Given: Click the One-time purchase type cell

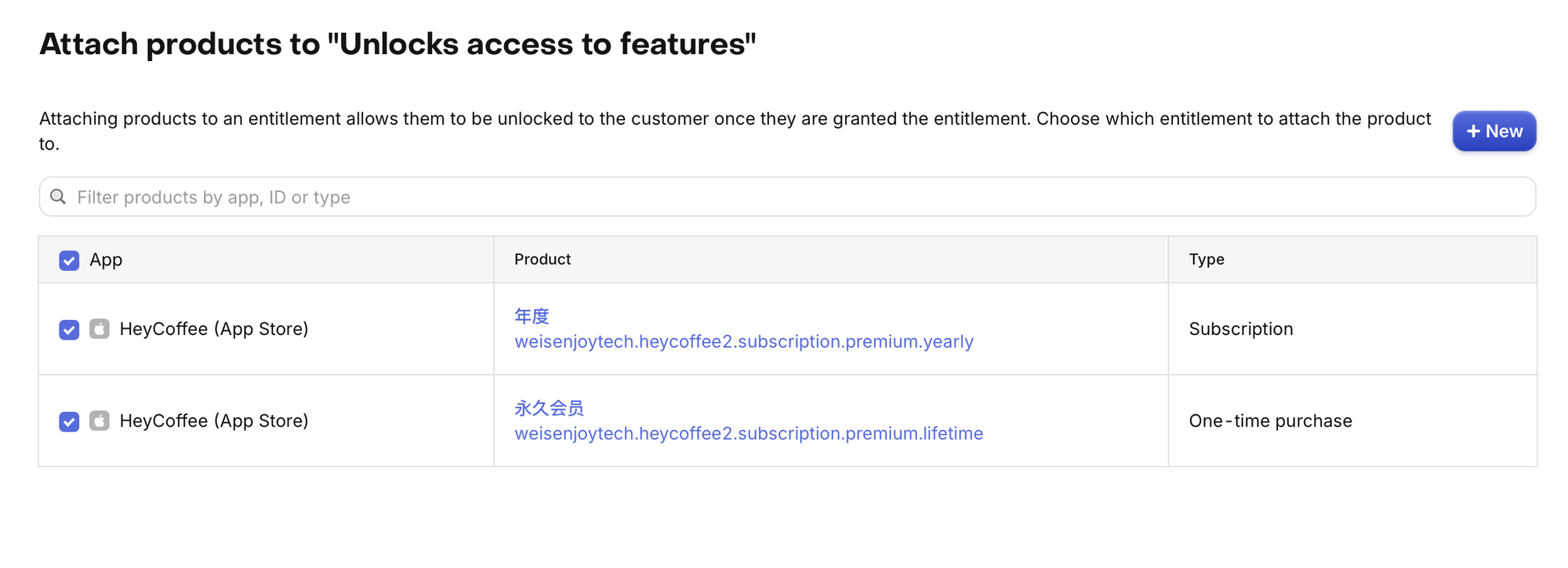Looking at the screenshot, I should tap(1270, 421).
